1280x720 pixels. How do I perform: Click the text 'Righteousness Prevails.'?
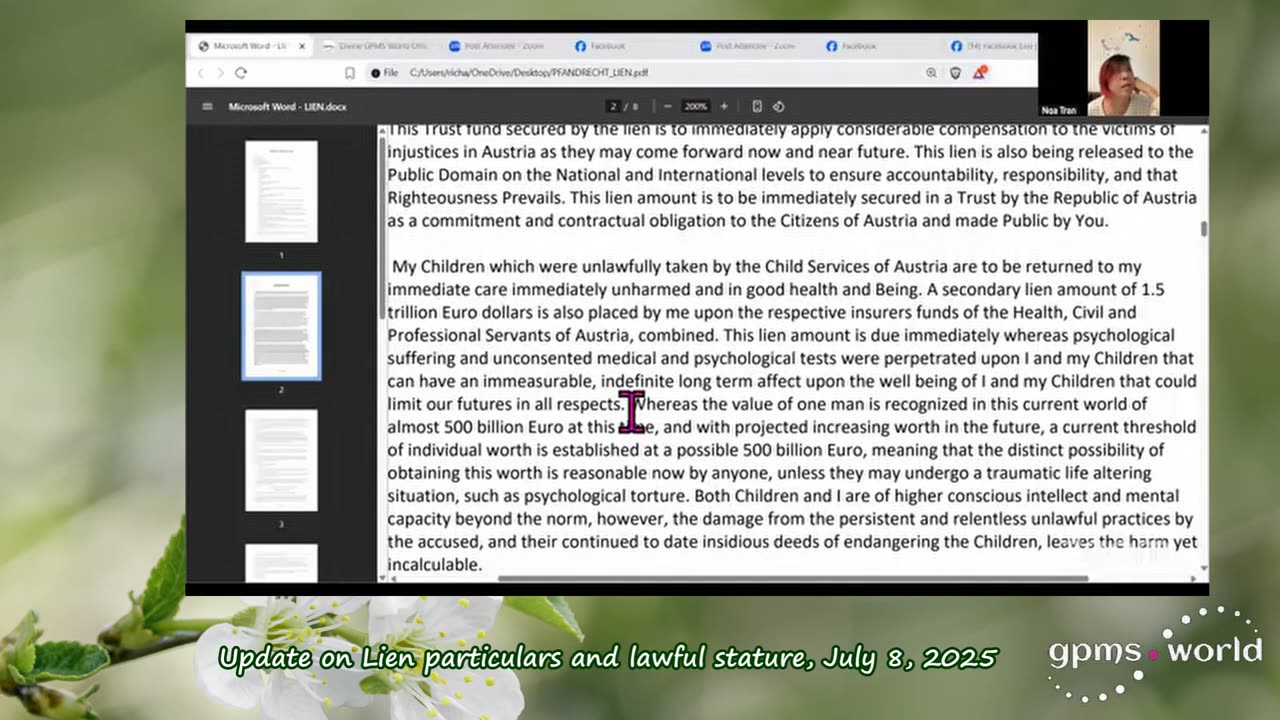(476, 198)
